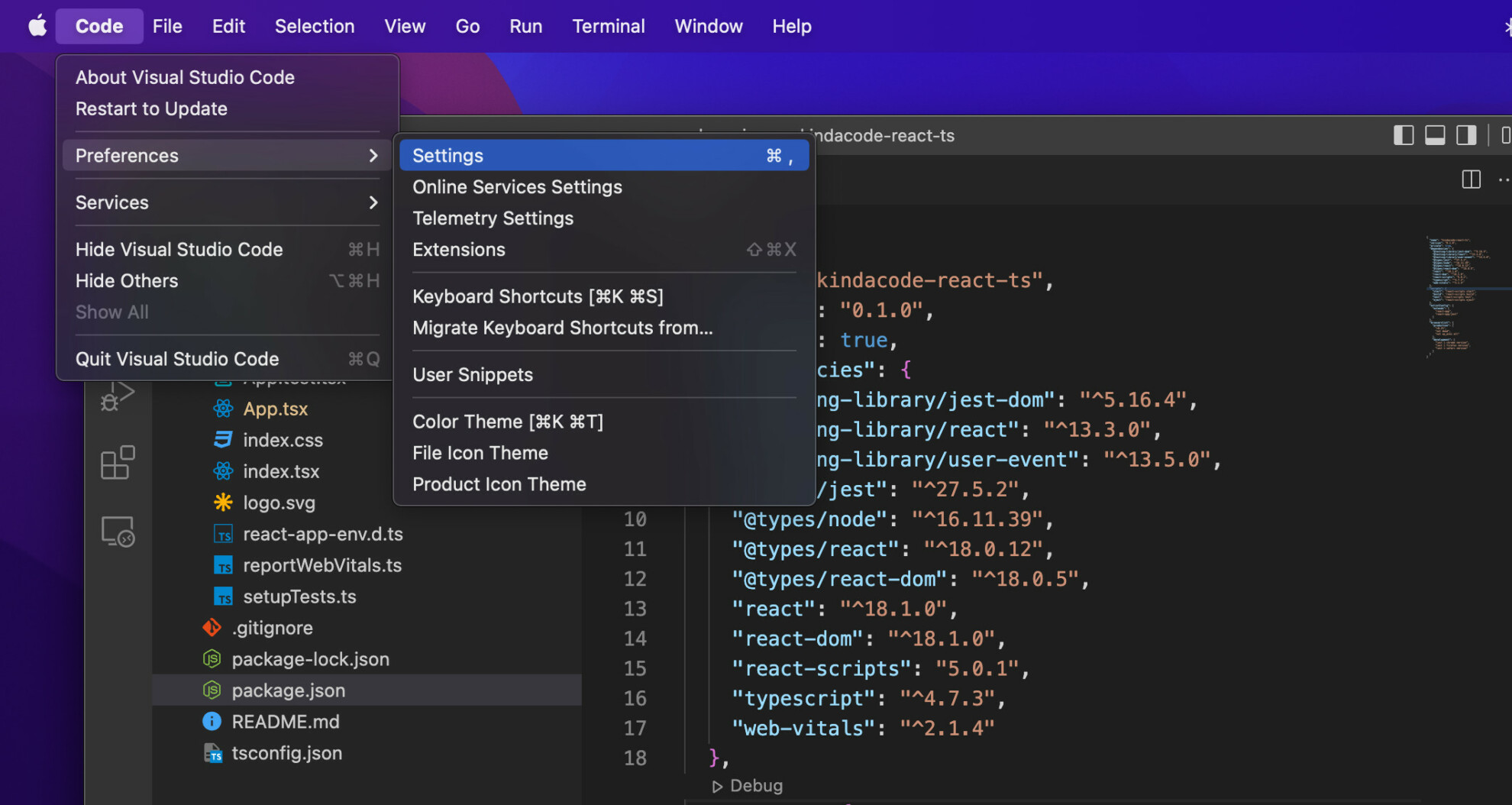1512x805 pixels.
Task: Click the info icon of README.md
Action: coord(212,722)
